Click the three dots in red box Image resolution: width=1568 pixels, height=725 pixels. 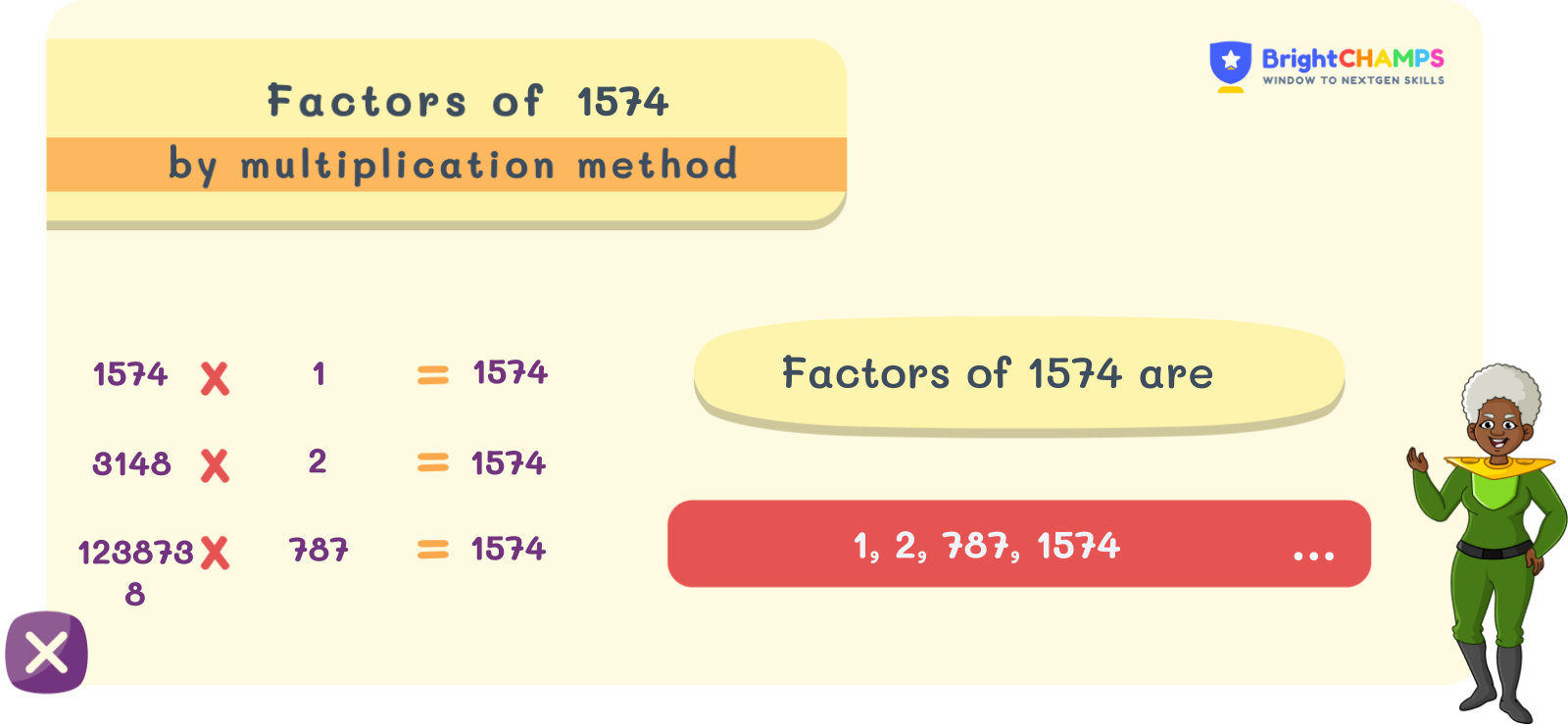1313,556
